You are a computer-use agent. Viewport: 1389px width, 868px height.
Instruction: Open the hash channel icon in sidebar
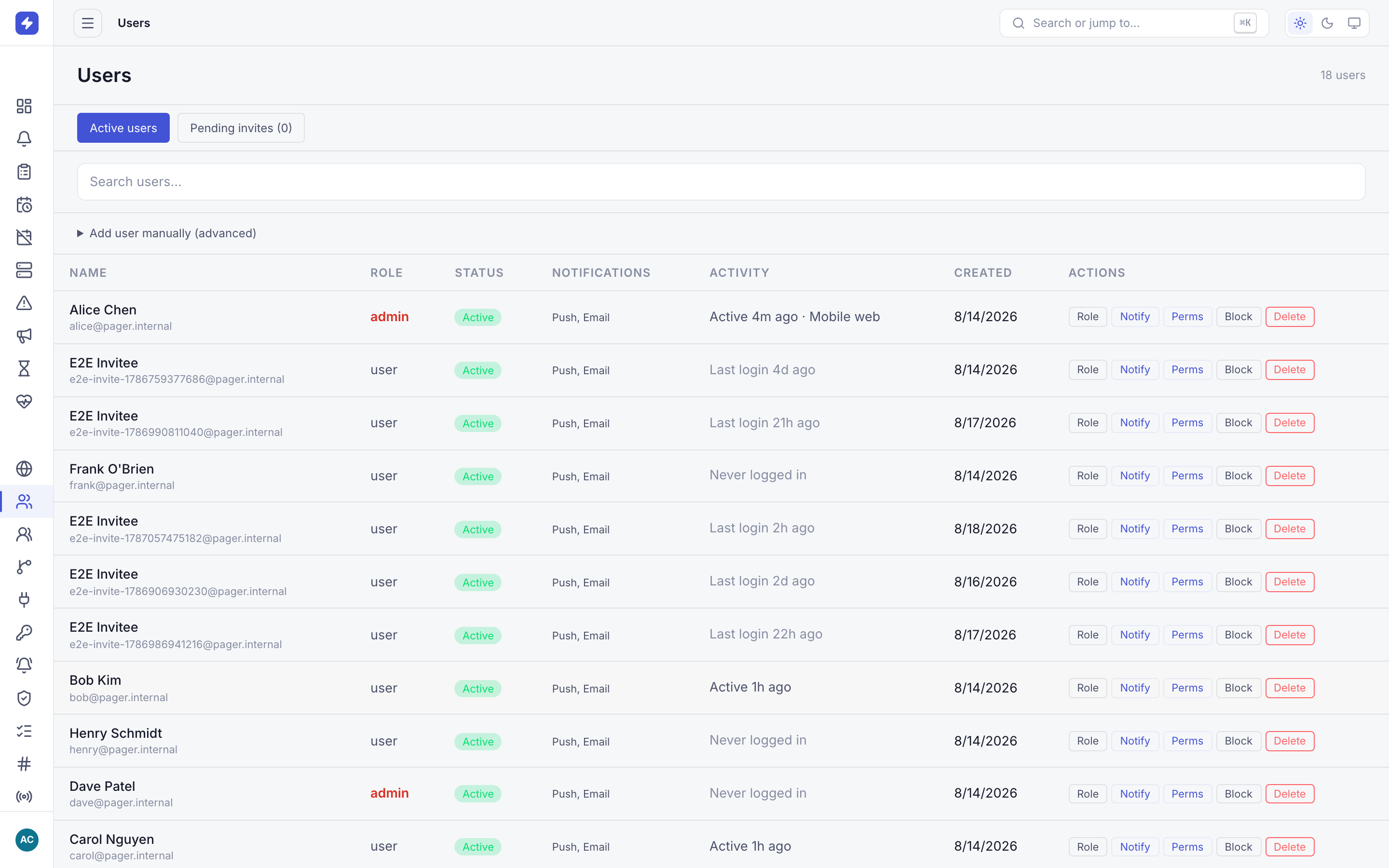(24, 764)
